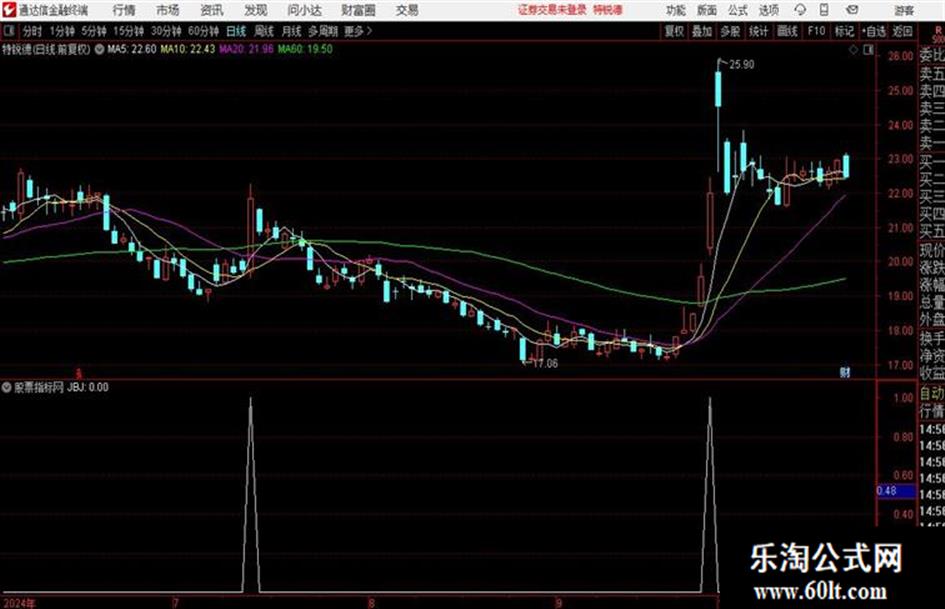Click 证券交易未登录 login link
The width and height of the screenshot is (945, 609).
(x=552, y=10)
